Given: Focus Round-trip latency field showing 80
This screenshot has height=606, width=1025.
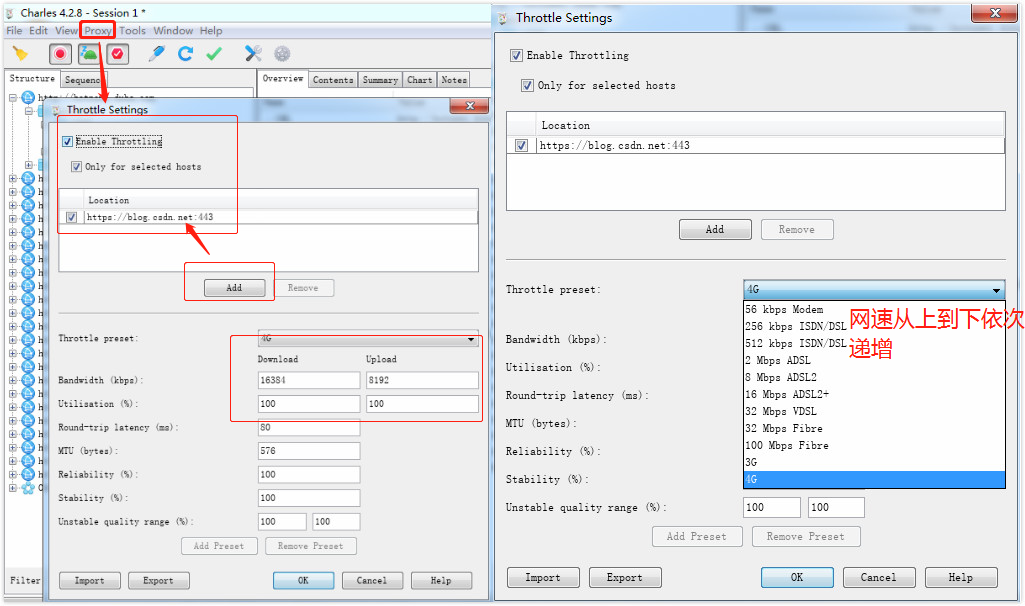Looking at the screenshot, I should [309, 428].
